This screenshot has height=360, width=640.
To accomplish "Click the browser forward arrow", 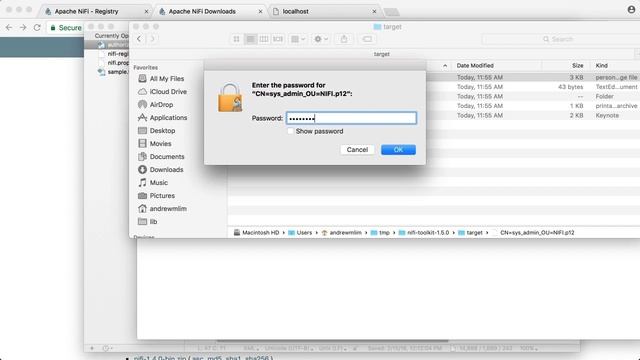I will tap(23, 27).
